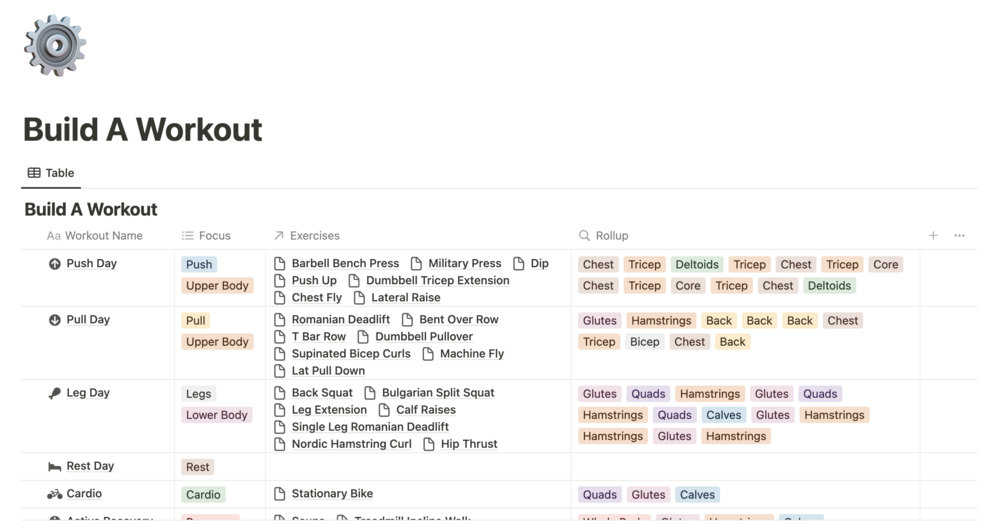The width and height of the screenshot is (1005, 532).
Task: Click the empty Exercises cell for Rest Day
Action: pyautogui.click(x=419, y=467)
